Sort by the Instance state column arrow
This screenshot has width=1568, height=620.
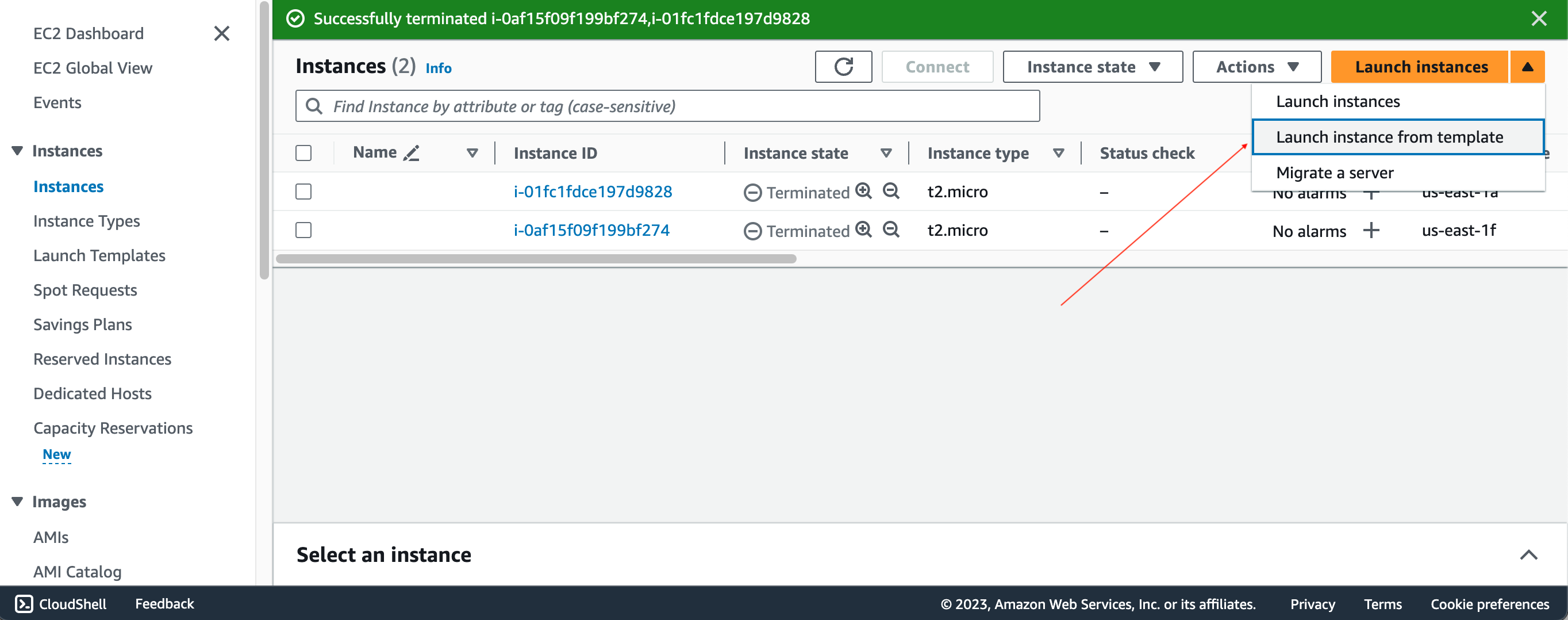tap(886, 153)
